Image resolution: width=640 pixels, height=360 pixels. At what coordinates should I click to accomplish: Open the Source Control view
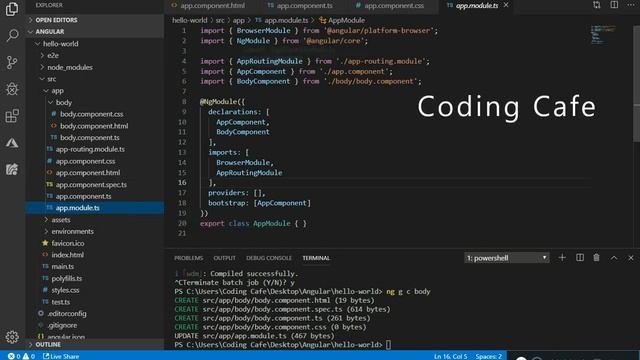point(12,62)
